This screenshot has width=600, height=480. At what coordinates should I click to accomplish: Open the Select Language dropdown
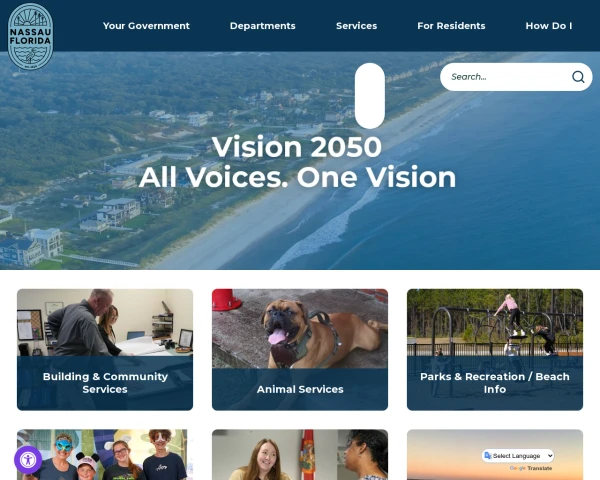tap(518, 456)
